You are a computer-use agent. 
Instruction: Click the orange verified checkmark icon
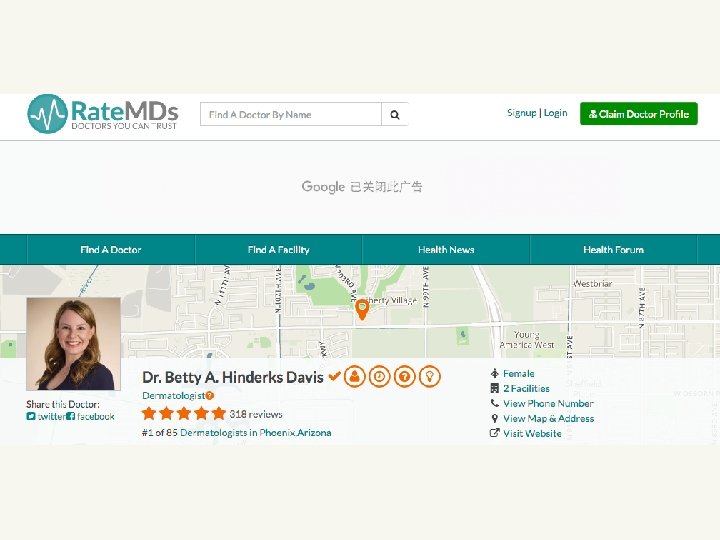334,376
